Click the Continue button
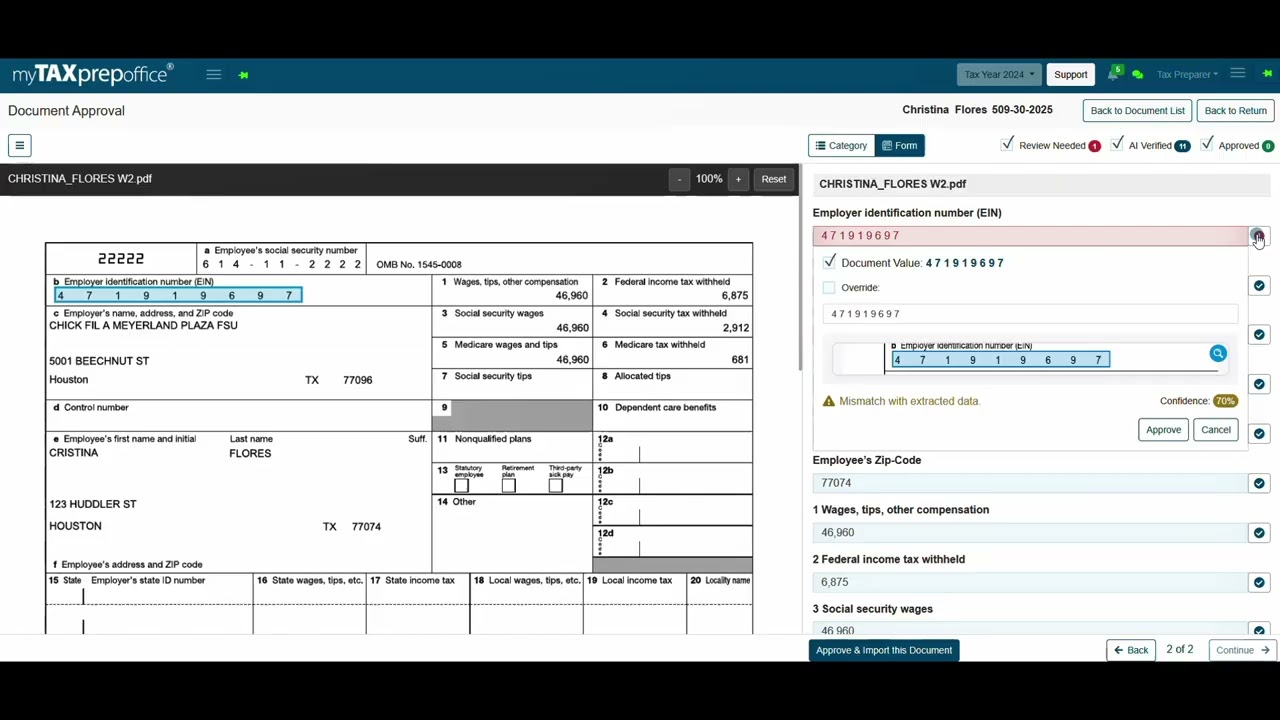Screen dimensions: 1280x720 (1241, 650)
